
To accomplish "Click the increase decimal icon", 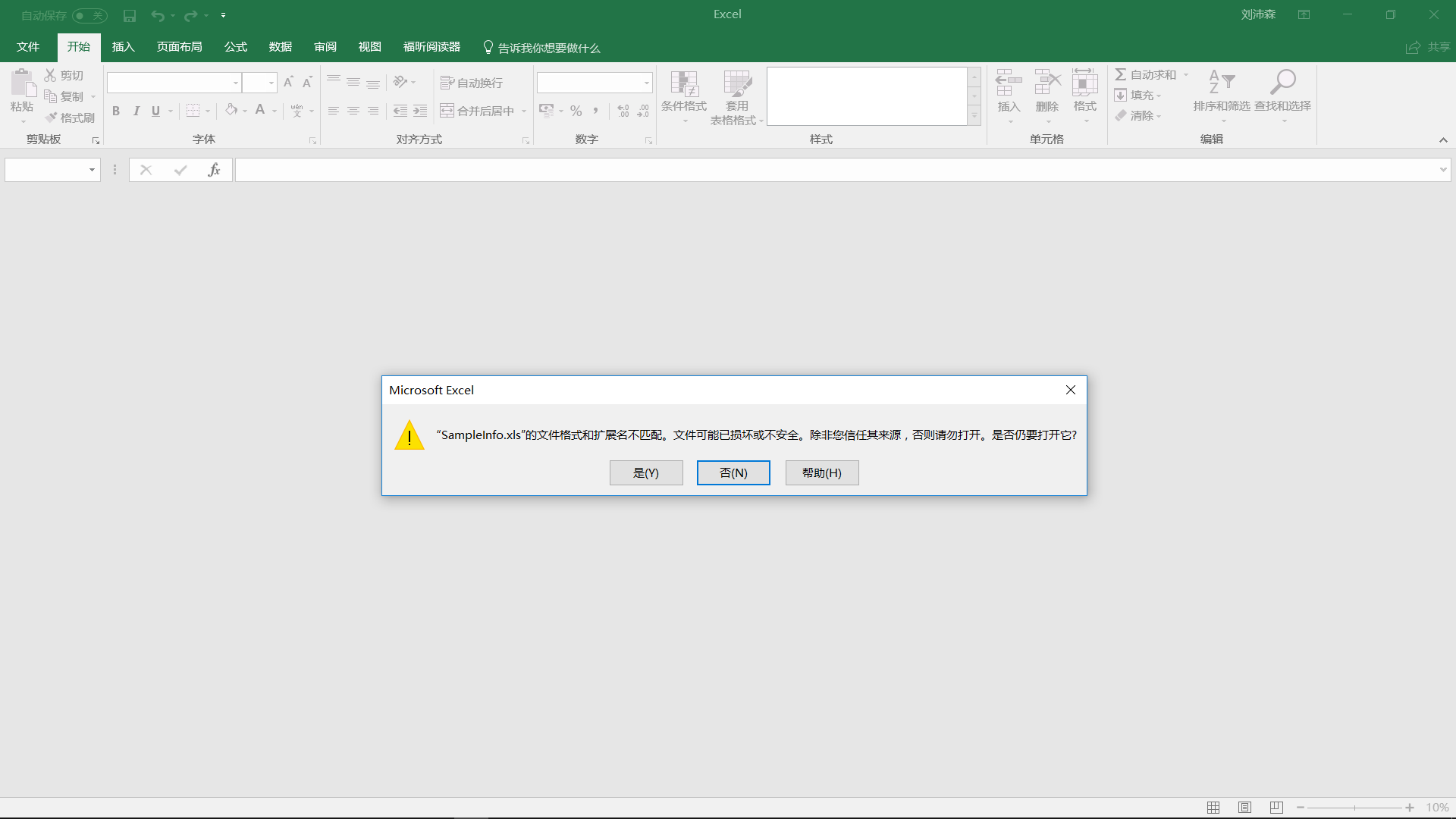I will (x=623, y=111).
